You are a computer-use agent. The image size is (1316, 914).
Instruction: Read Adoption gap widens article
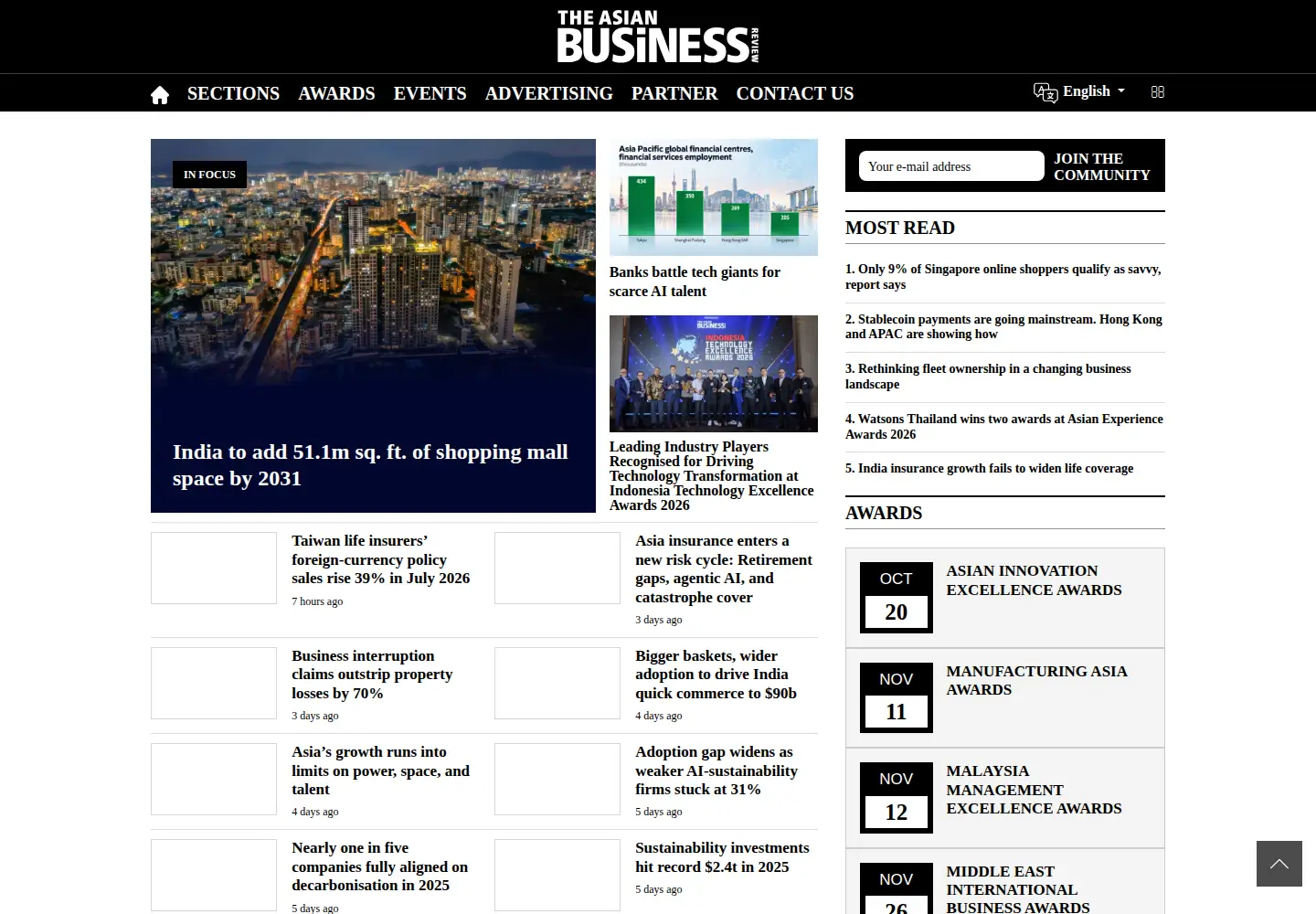click(716, 771)
